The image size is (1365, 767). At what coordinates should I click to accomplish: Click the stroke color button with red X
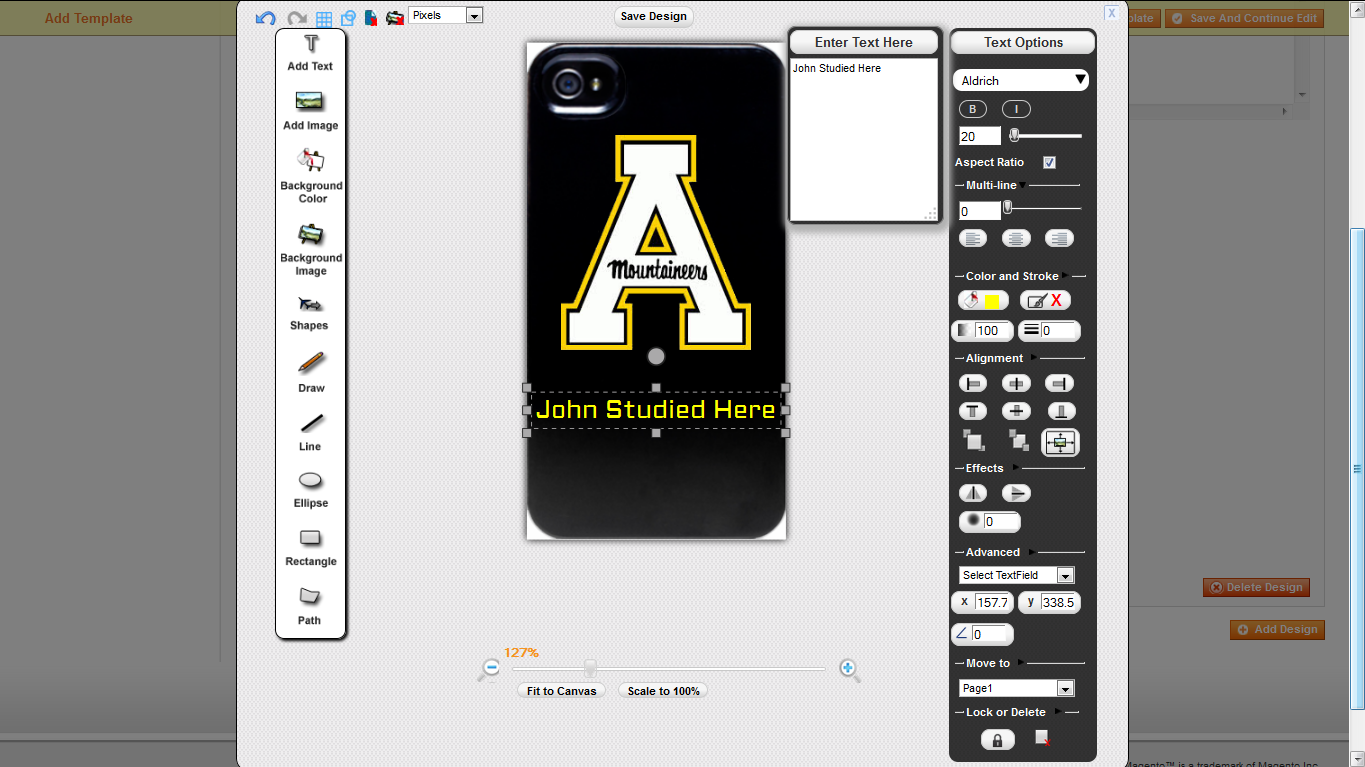[x=1046, y=300]
